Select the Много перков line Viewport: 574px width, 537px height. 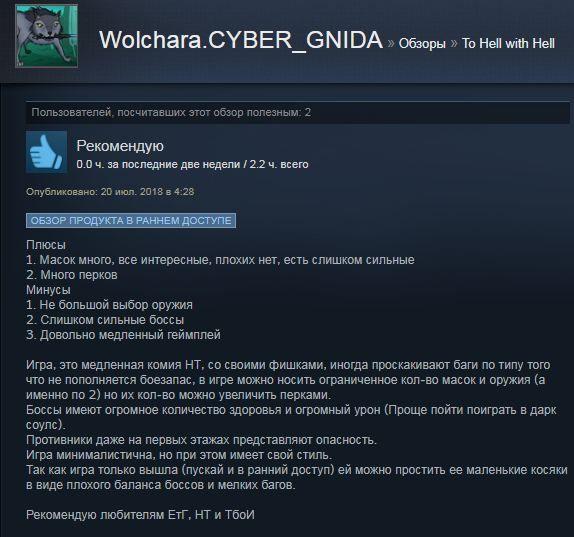[72, 275]
